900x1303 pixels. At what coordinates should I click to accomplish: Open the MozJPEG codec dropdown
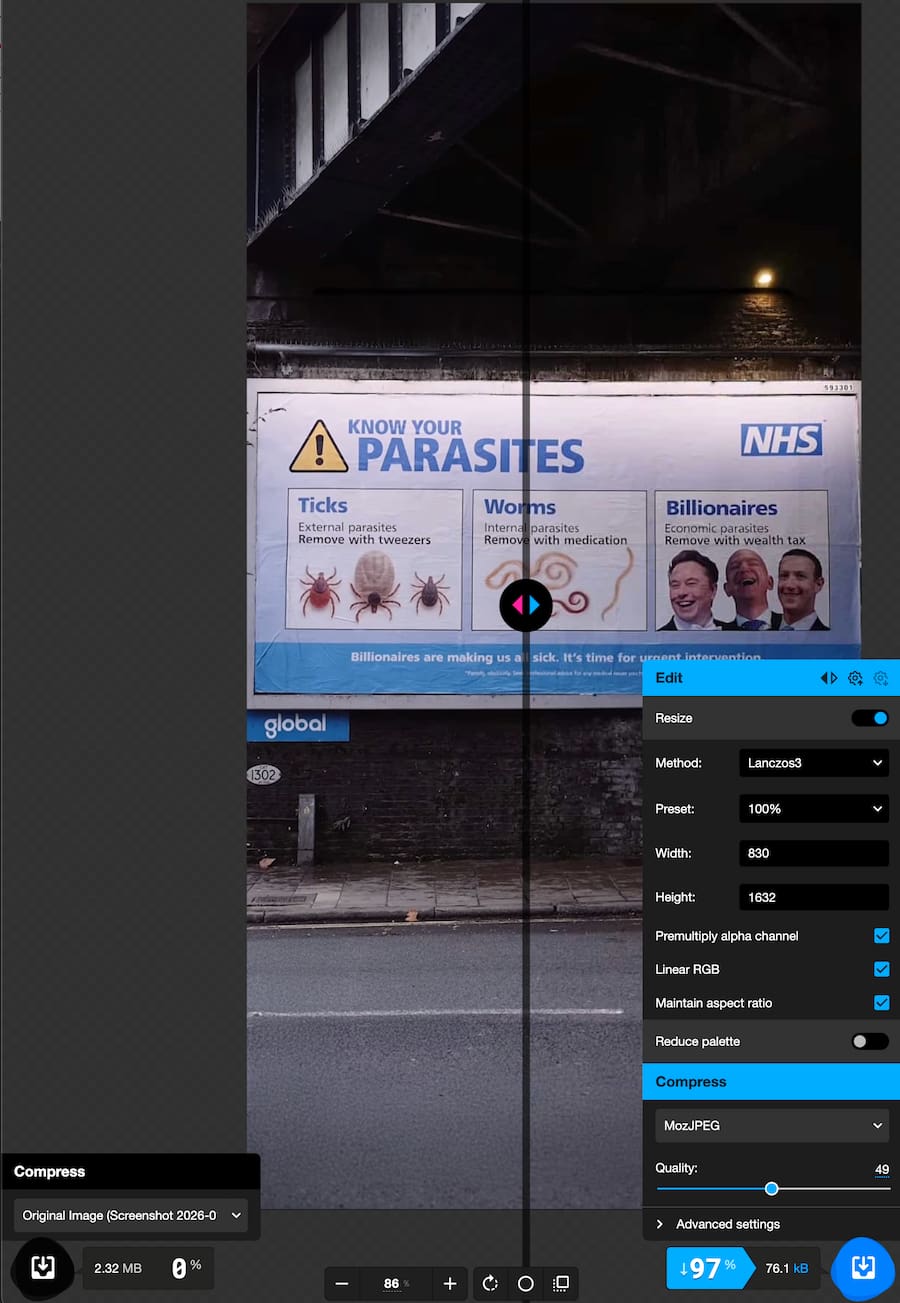point(771,1125)
